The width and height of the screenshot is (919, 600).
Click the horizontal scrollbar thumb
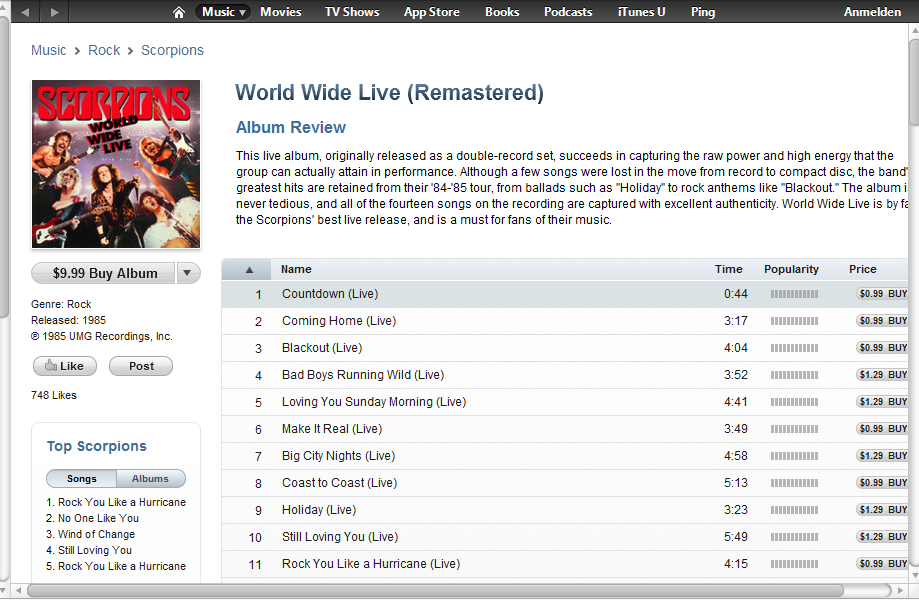(x=435, y=589)
